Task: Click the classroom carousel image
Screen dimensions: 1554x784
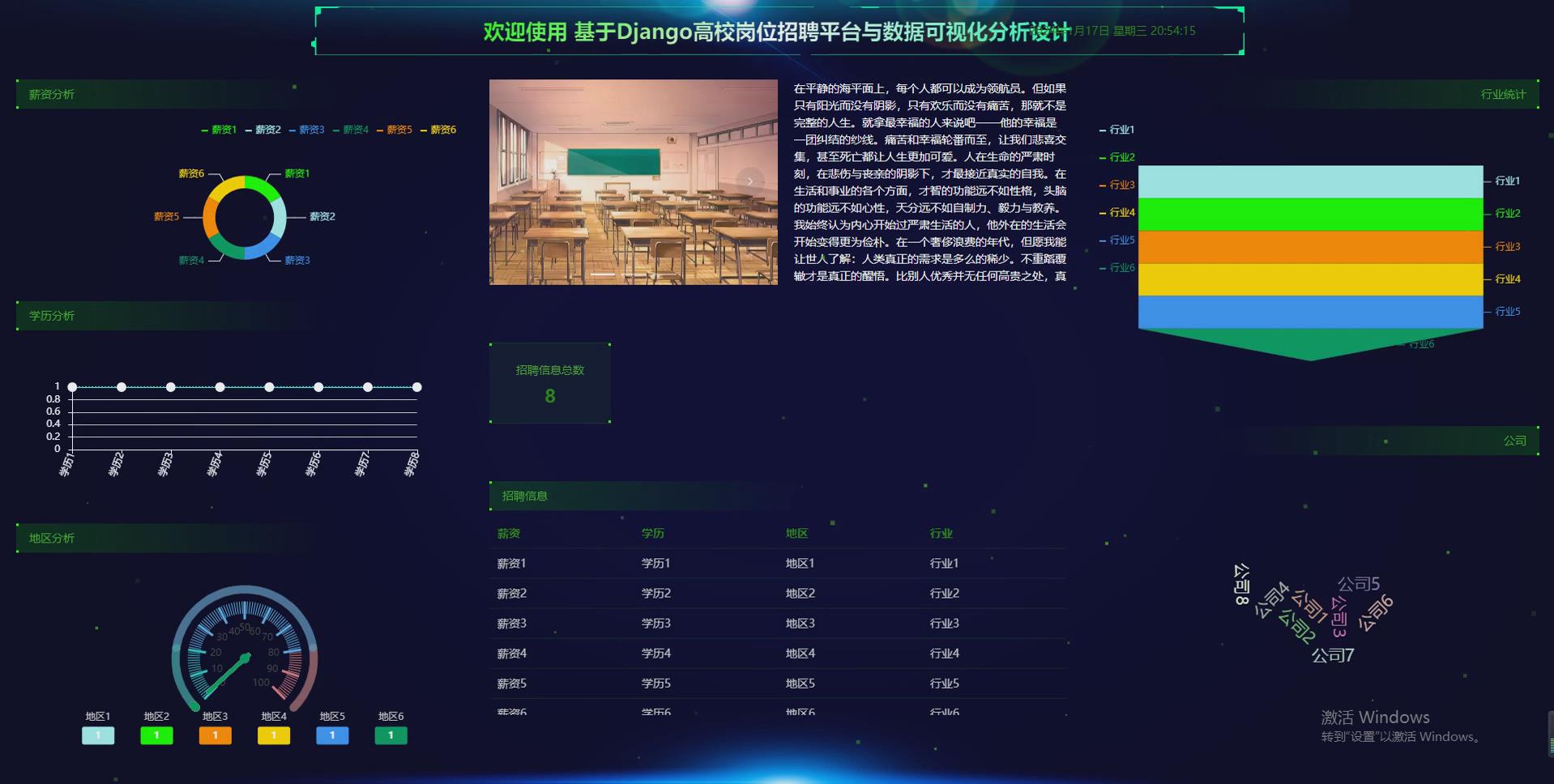Action: pos(633,181)
